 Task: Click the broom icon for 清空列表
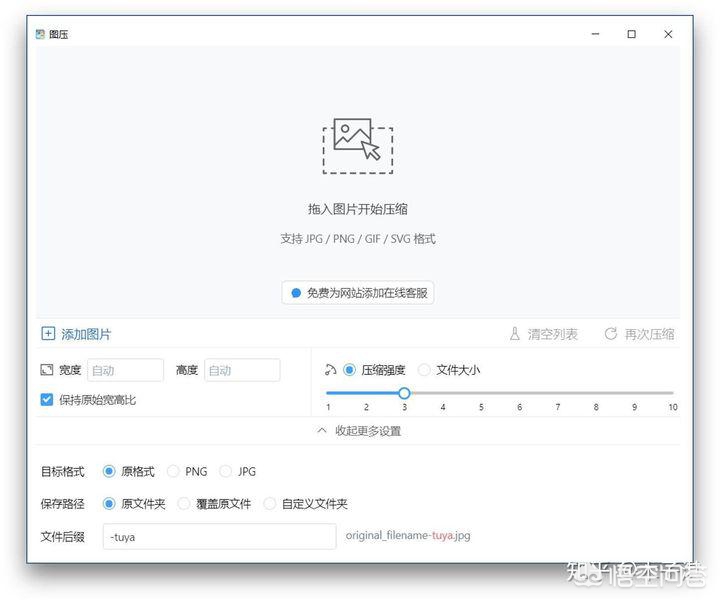pos(515,334)
